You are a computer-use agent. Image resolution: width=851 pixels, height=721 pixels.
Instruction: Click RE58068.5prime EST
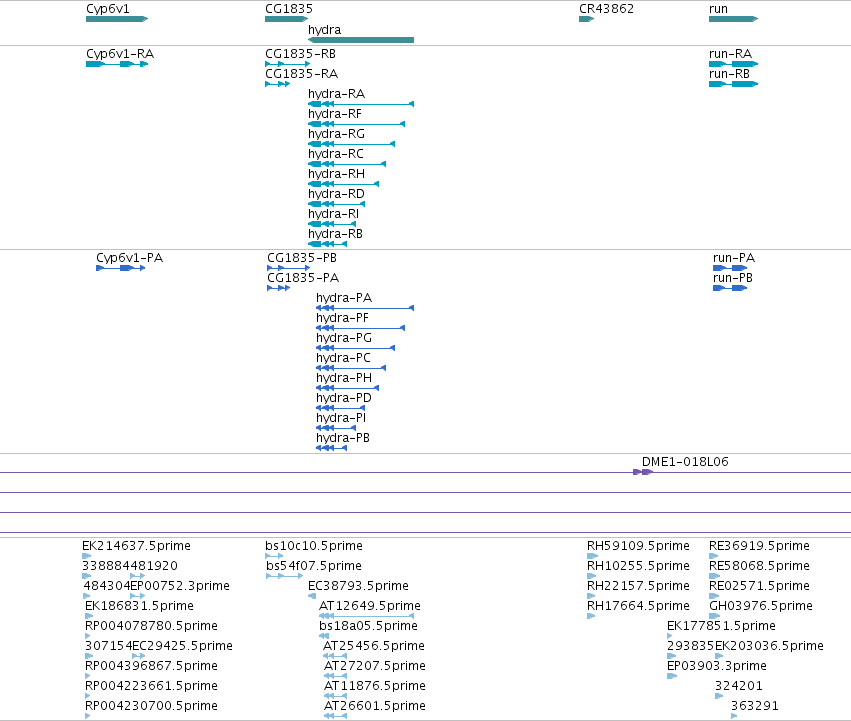(715, 576)
